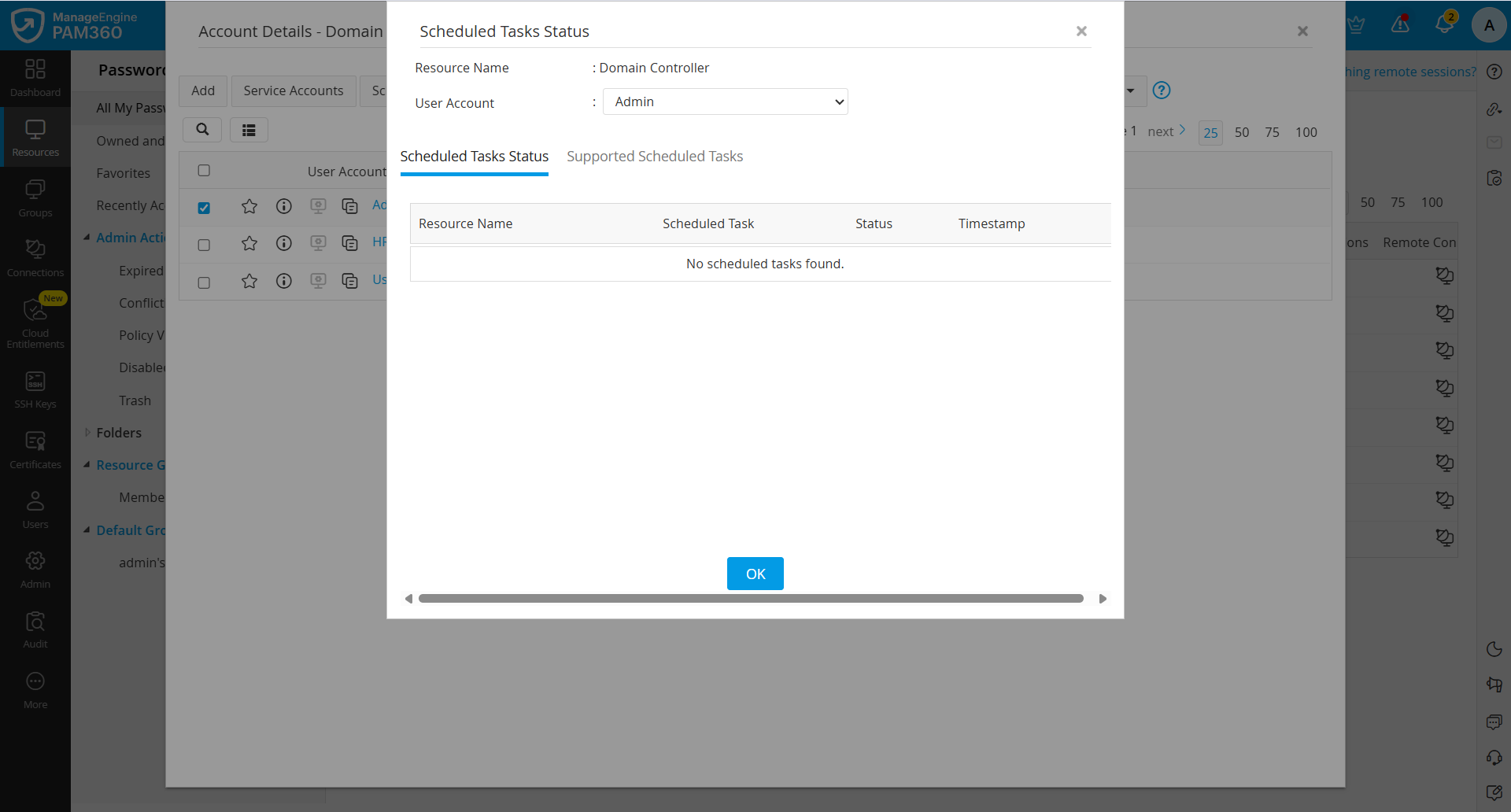1511x812 pixels.
Task: Click the headset support icon
Action: click(1494, 758)
